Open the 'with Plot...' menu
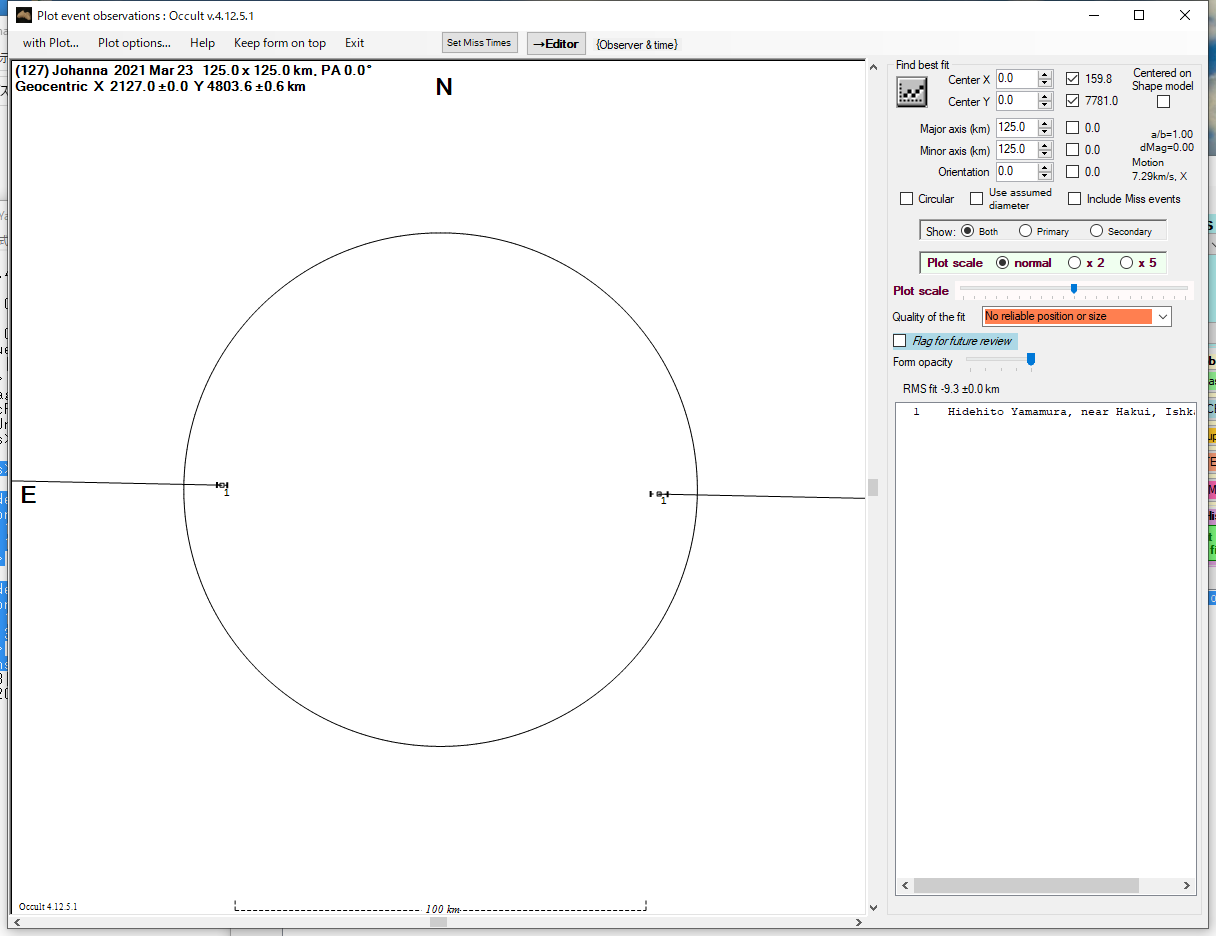 pyautogui.click(x=50, y=43)
